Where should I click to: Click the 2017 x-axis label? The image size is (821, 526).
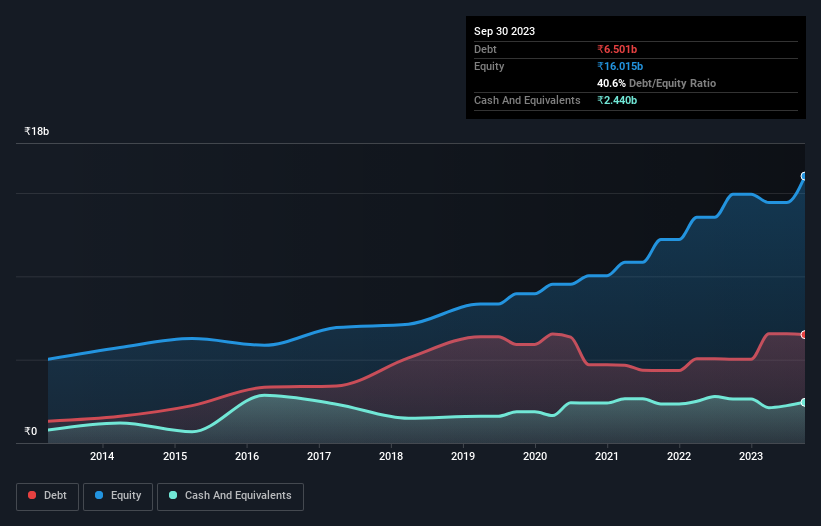coord(319,456)
